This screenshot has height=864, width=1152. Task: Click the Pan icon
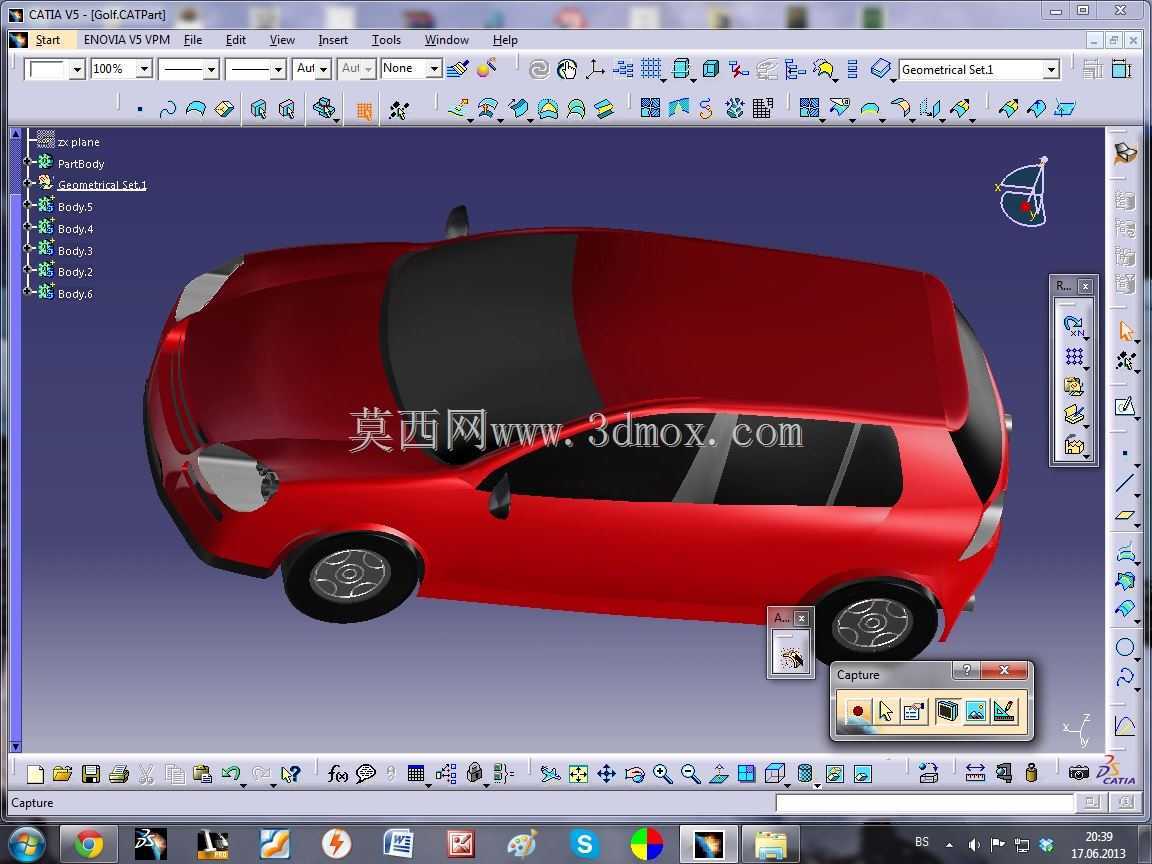606,774
